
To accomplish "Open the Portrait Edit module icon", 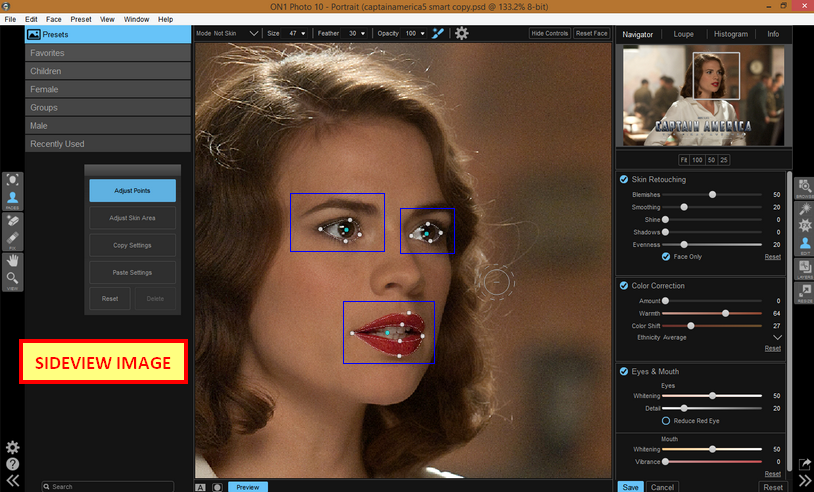I will (x=805, y=245).
